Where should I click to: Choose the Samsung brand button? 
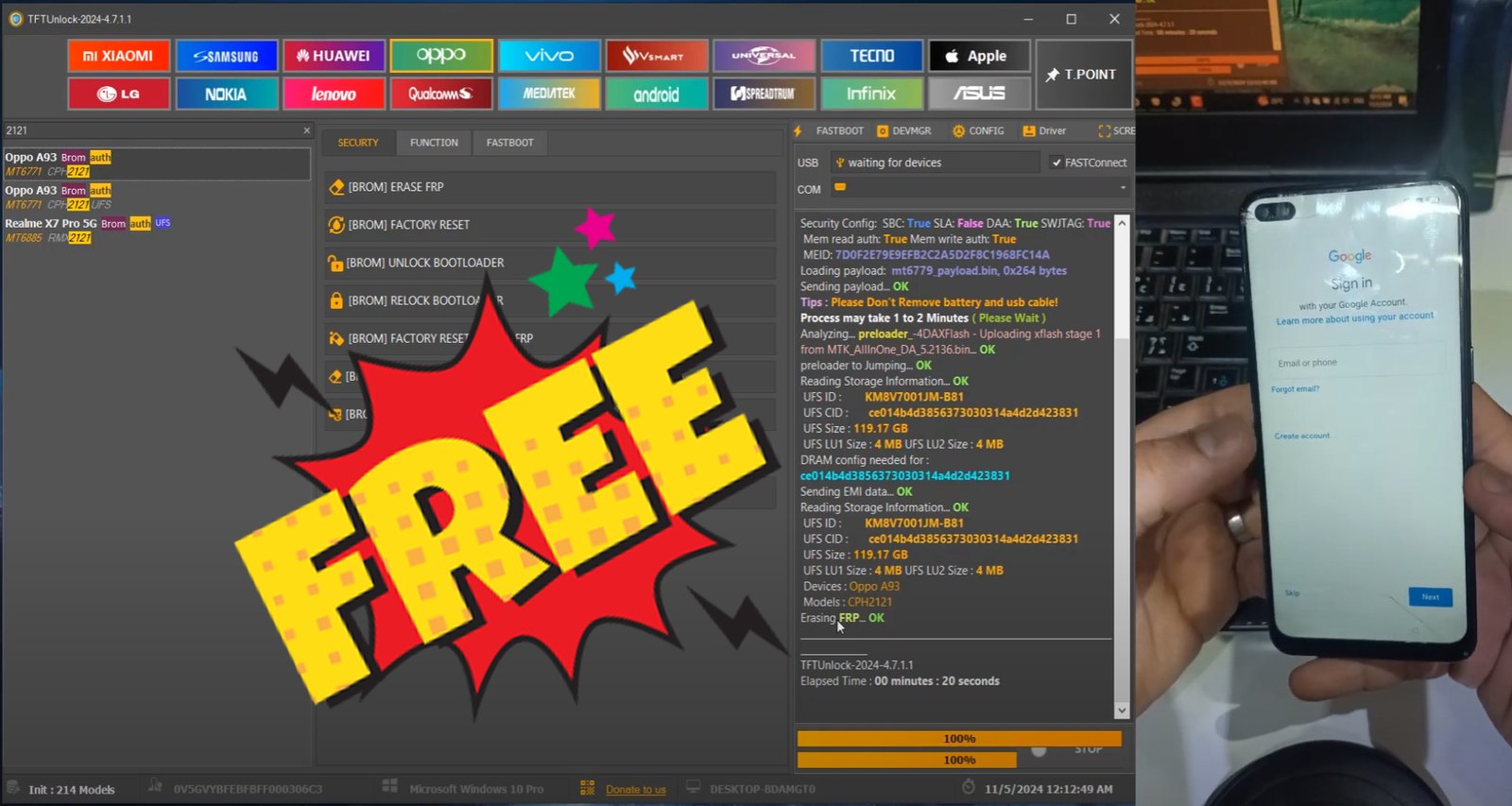226,56
